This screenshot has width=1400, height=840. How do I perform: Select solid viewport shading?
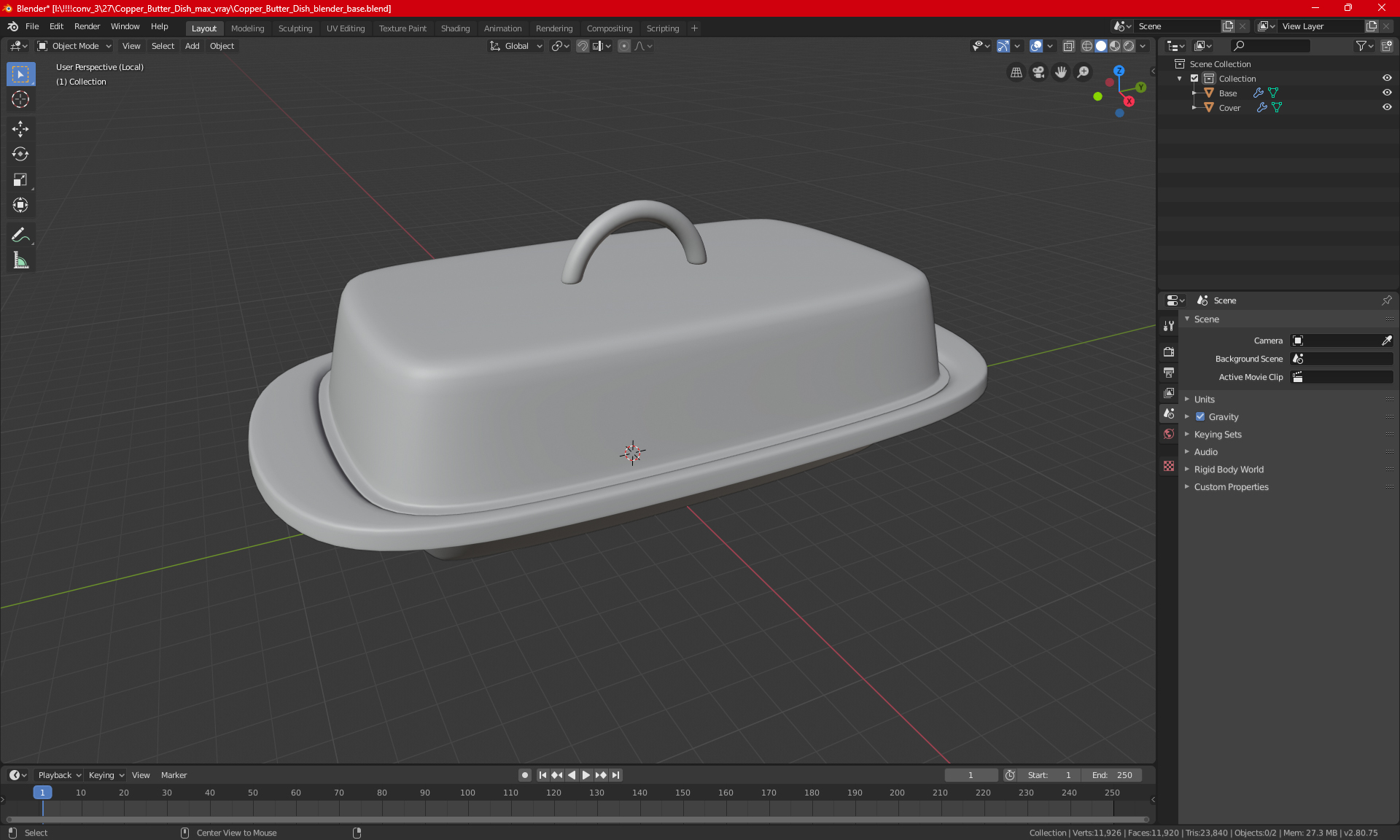(x=1101, y=46)
